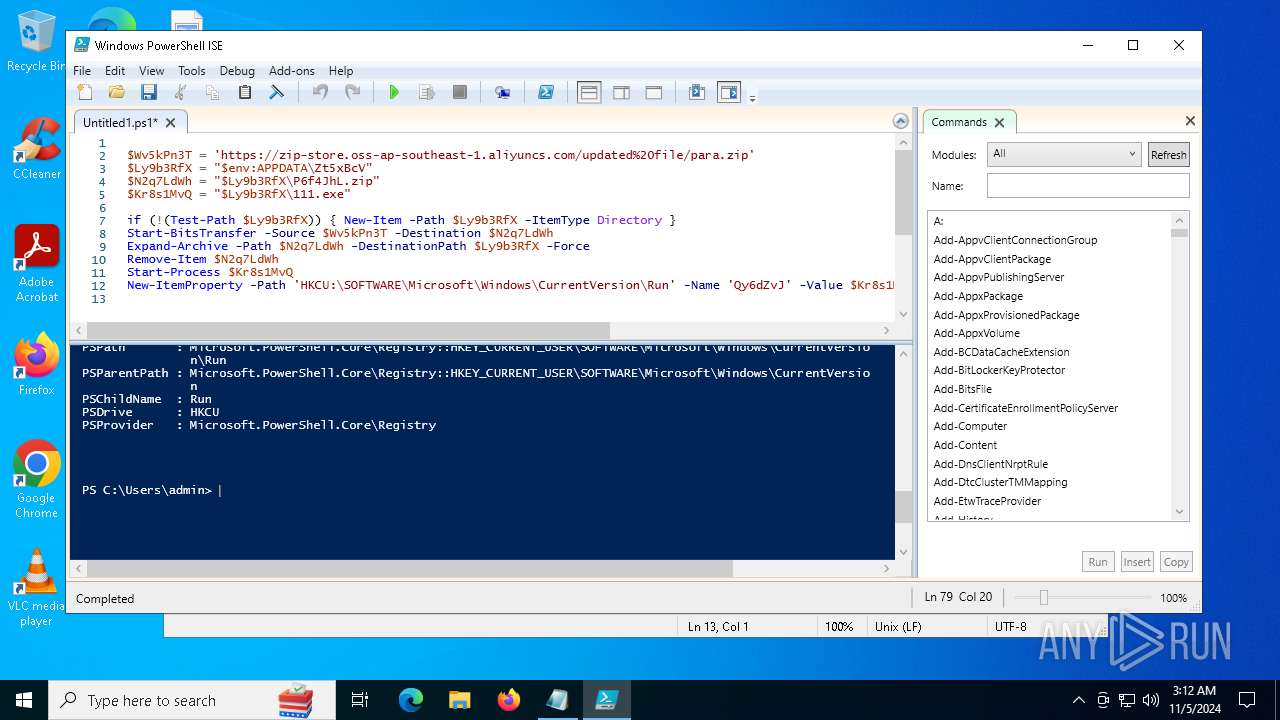Screen dimensions: 1280x720
Task: Open the File menu
Action: click(82, 70)
